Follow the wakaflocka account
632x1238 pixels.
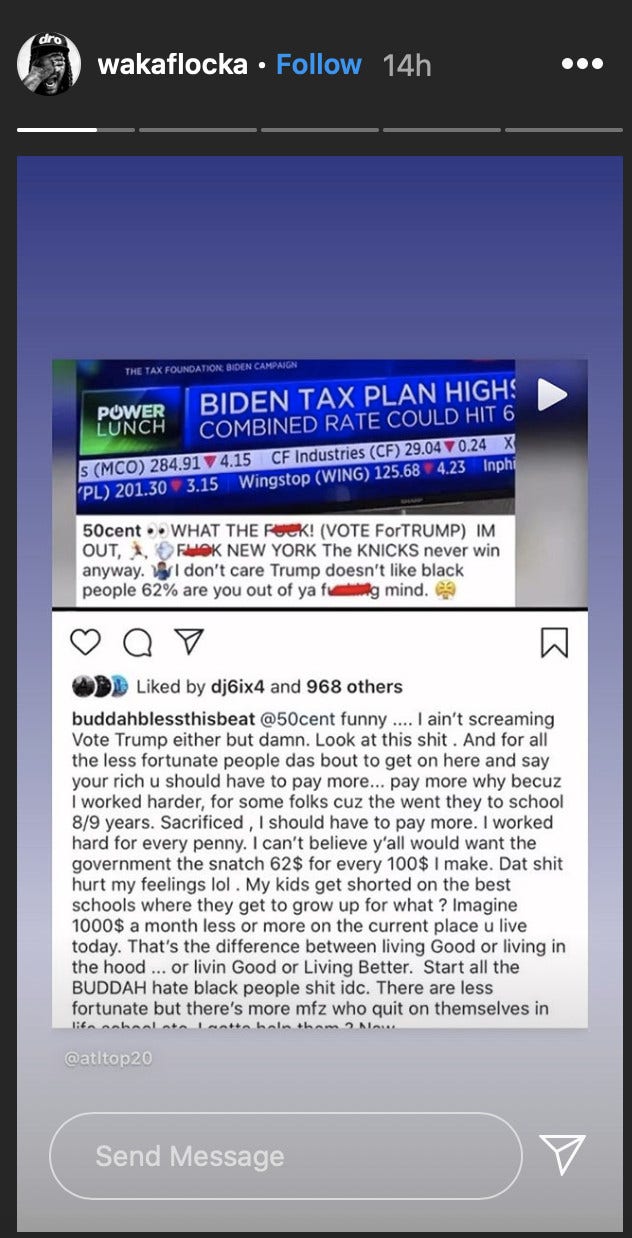(318, 65)
